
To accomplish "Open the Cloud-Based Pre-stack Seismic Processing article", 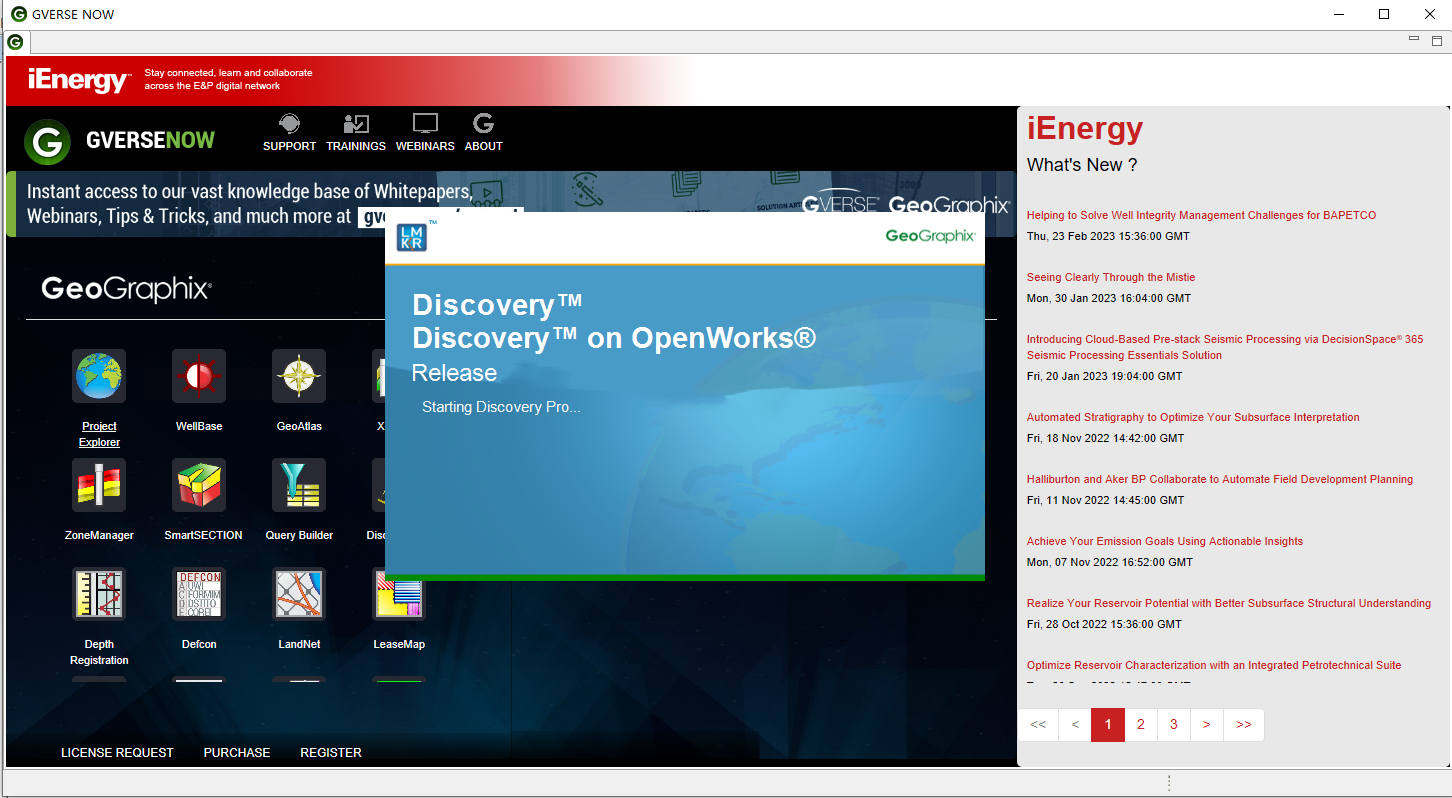I will (1225, 347).
